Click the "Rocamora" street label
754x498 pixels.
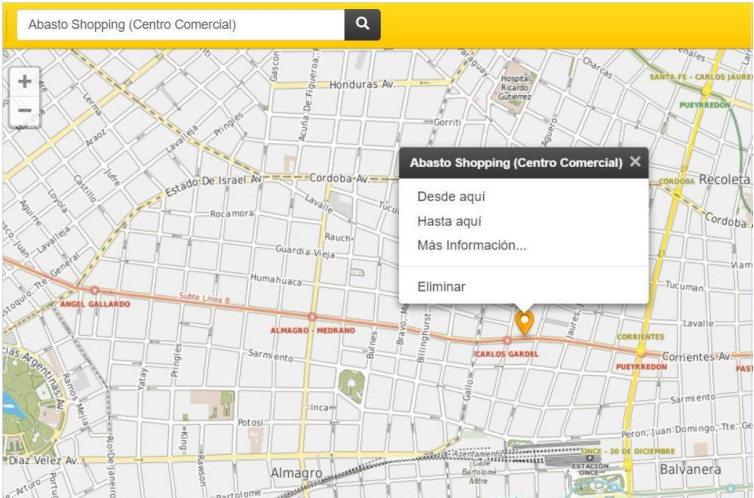point(232,213)
